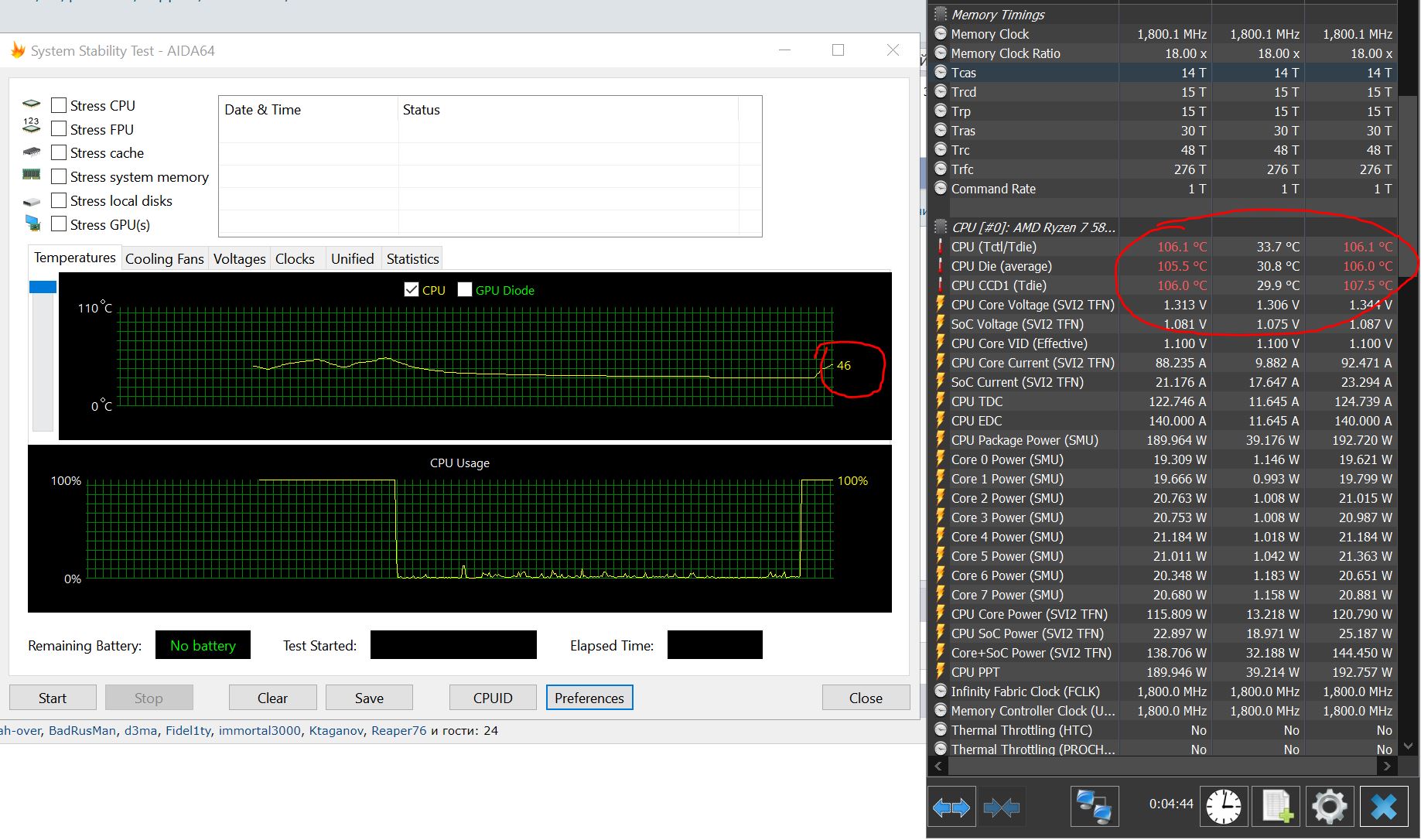Click the down arrow of HWiNFO vertical scrollbar

coord(1409,746)
